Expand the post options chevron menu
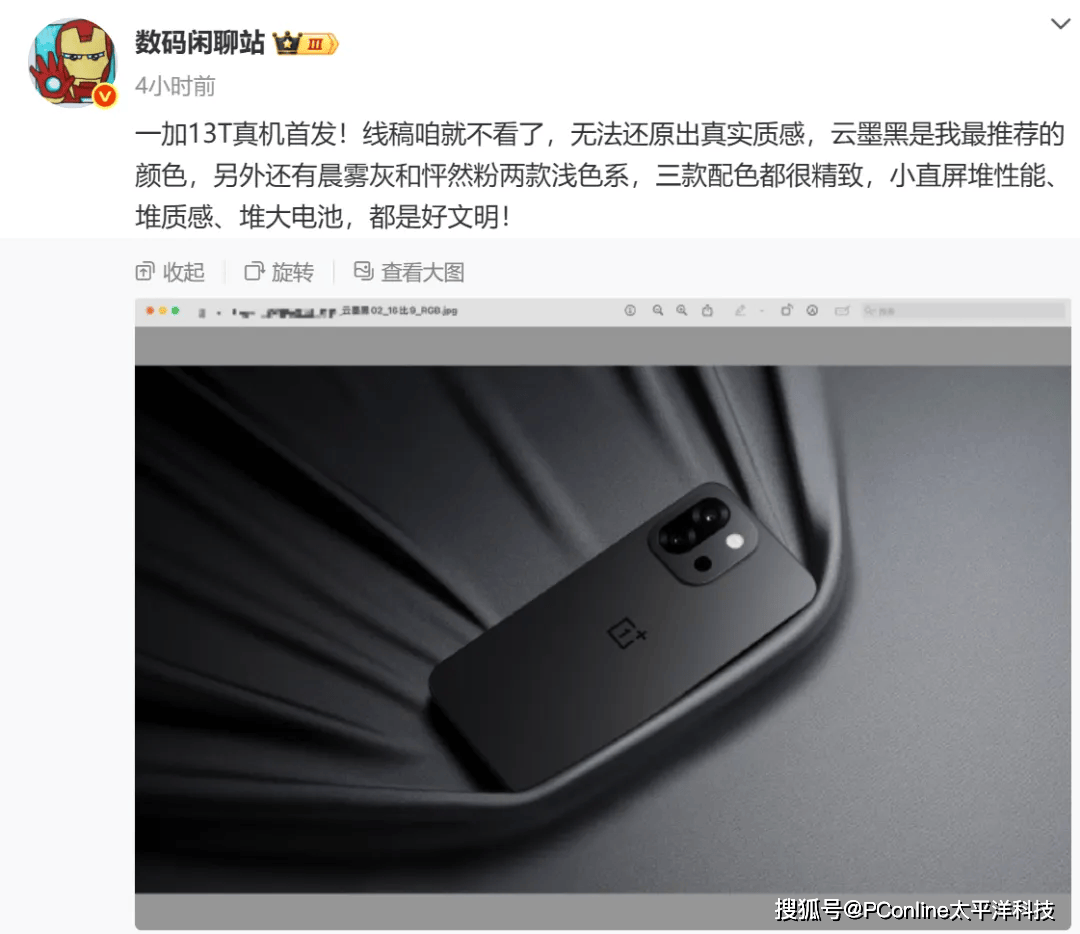 [1060, 24]
